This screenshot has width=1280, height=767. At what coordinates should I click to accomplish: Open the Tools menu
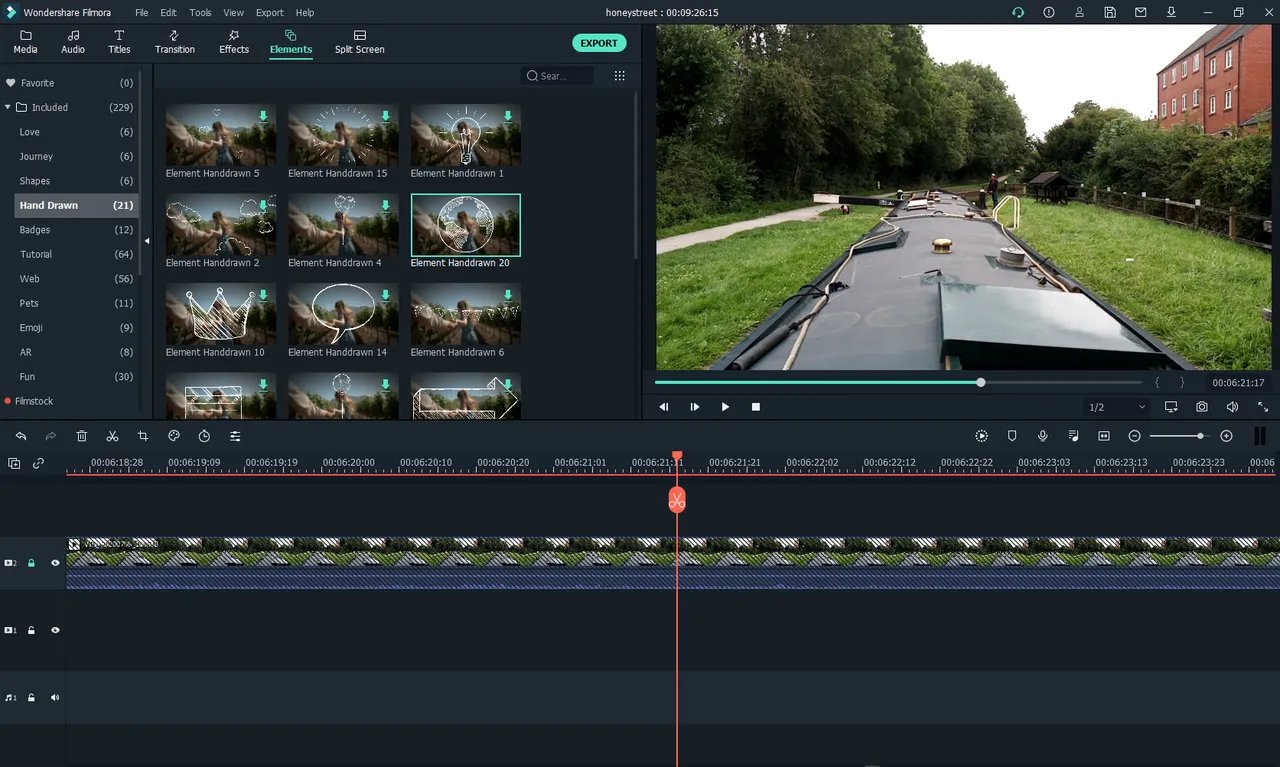(199, 12)
